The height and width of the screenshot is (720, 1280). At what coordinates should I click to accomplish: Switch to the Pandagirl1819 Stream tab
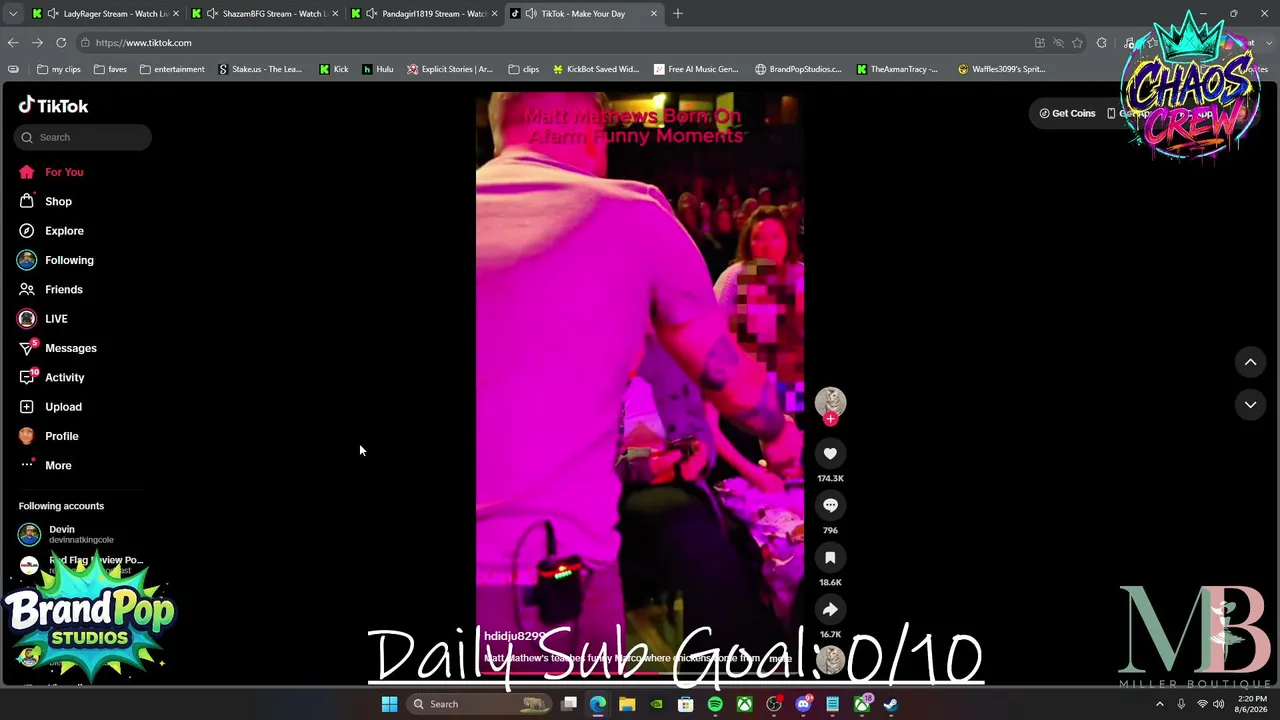(424, 14)
